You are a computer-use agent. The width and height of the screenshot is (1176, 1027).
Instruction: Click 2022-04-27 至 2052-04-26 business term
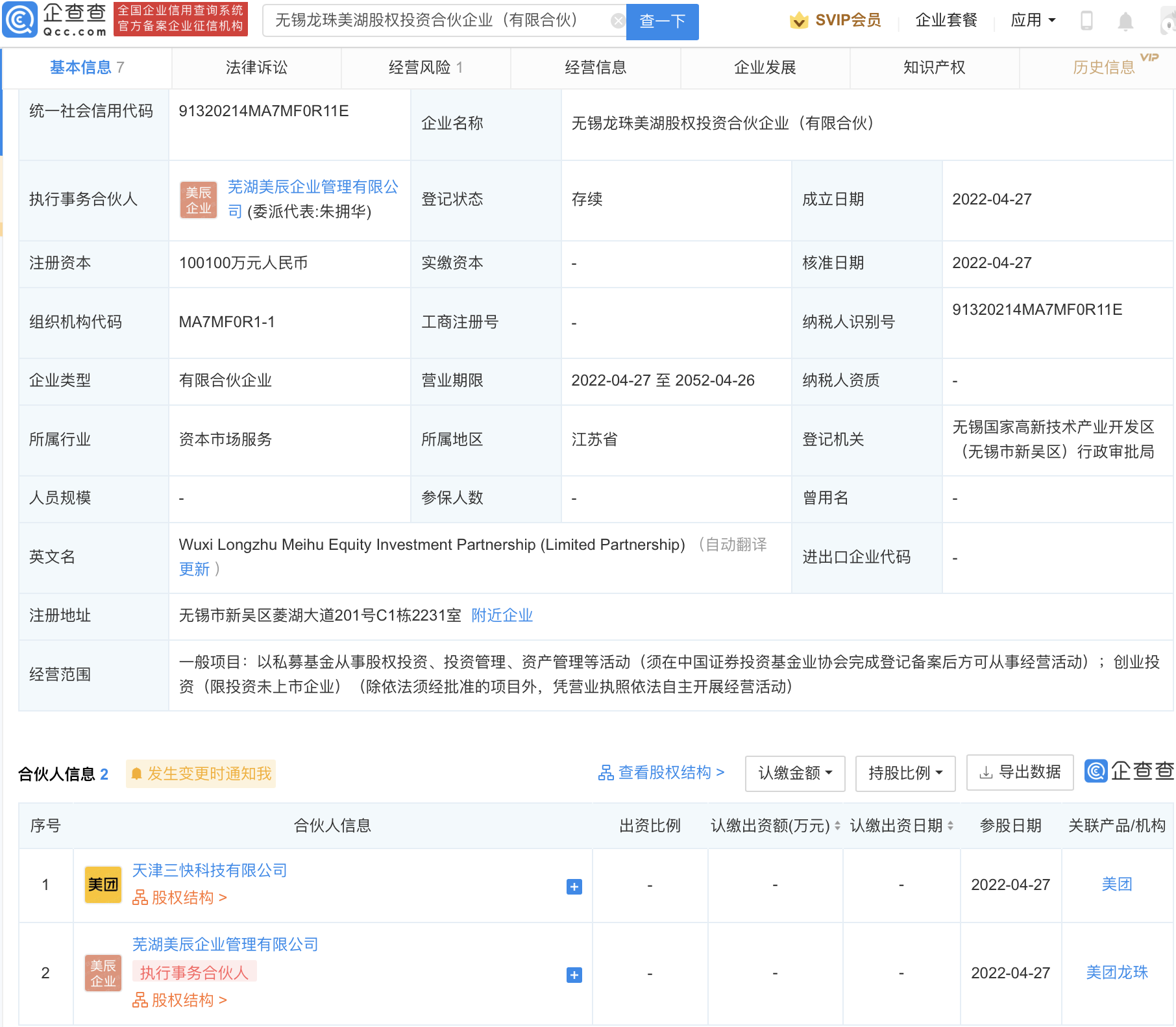(x=663, y=380)
